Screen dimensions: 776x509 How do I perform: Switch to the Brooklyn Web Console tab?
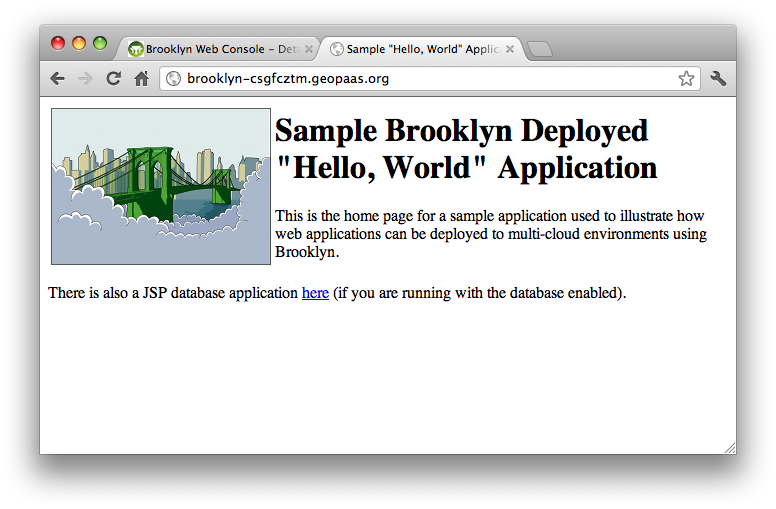(x=215, y=49)
